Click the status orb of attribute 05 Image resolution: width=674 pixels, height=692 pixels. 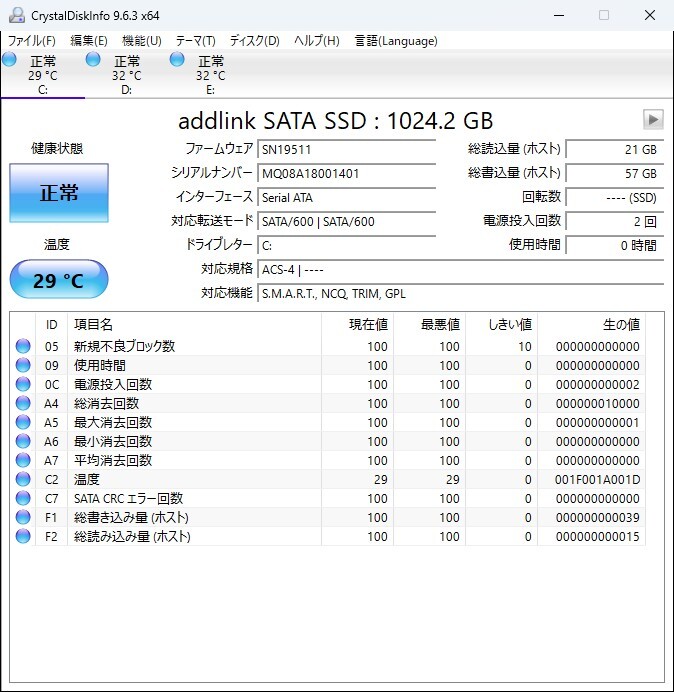23,346
